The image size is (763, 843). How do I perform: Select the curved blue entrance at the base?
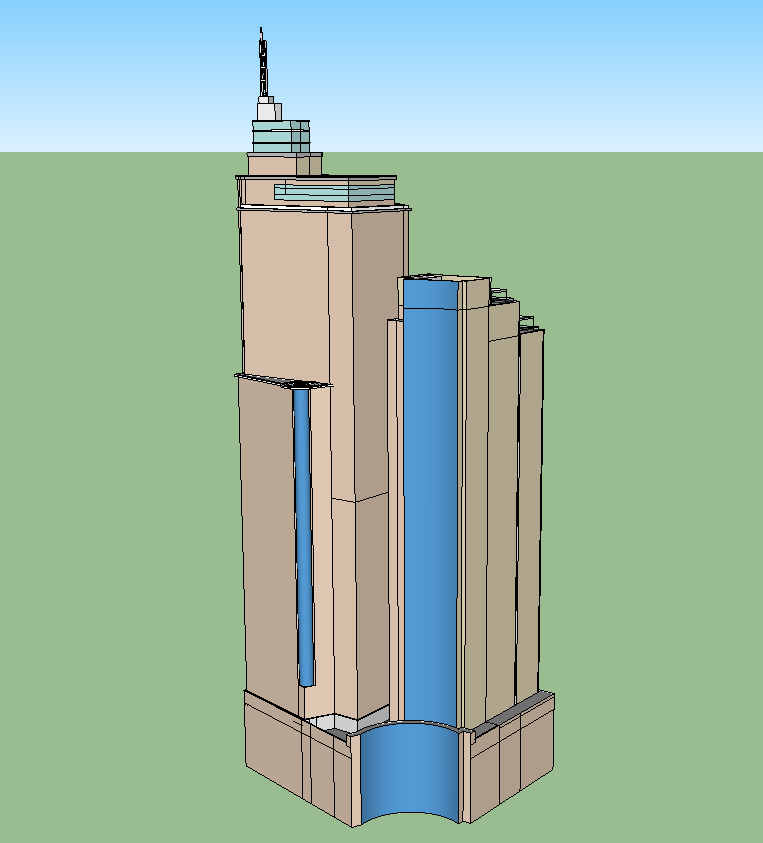click(410, 773)
